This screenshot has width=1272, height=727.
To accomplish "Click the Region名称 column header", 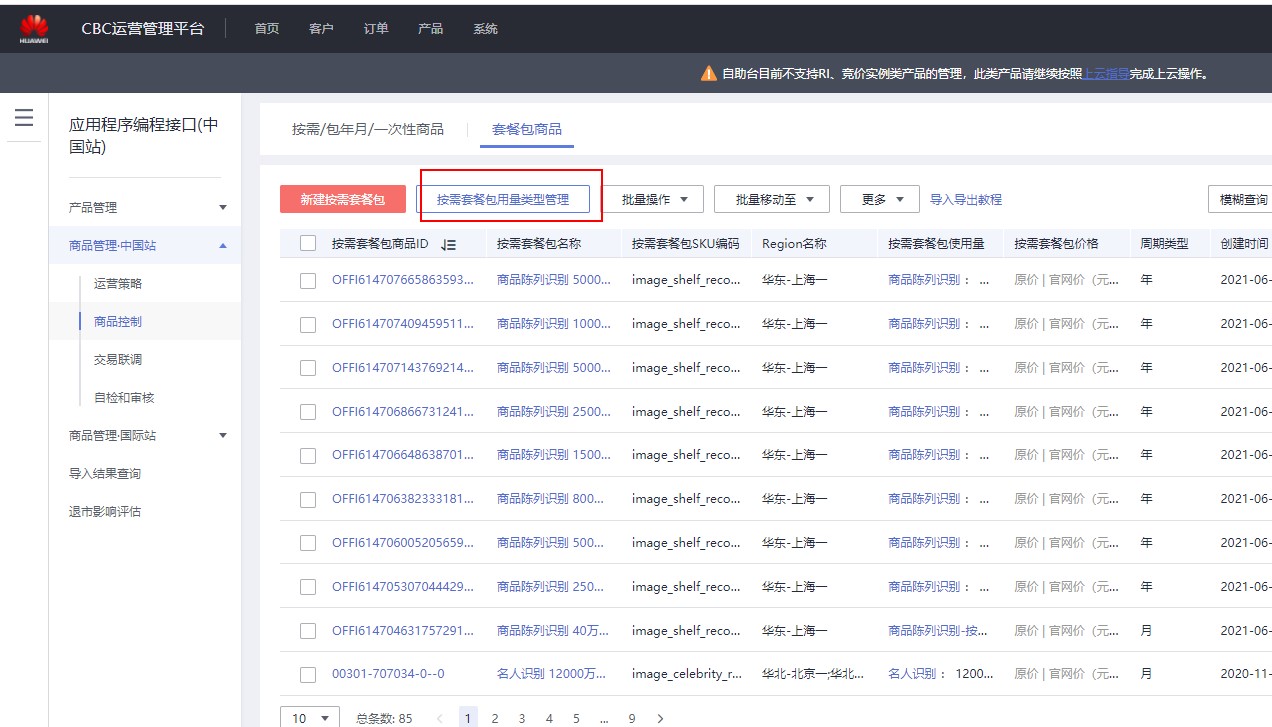I will pyautogui.click(x=794, y=243).
